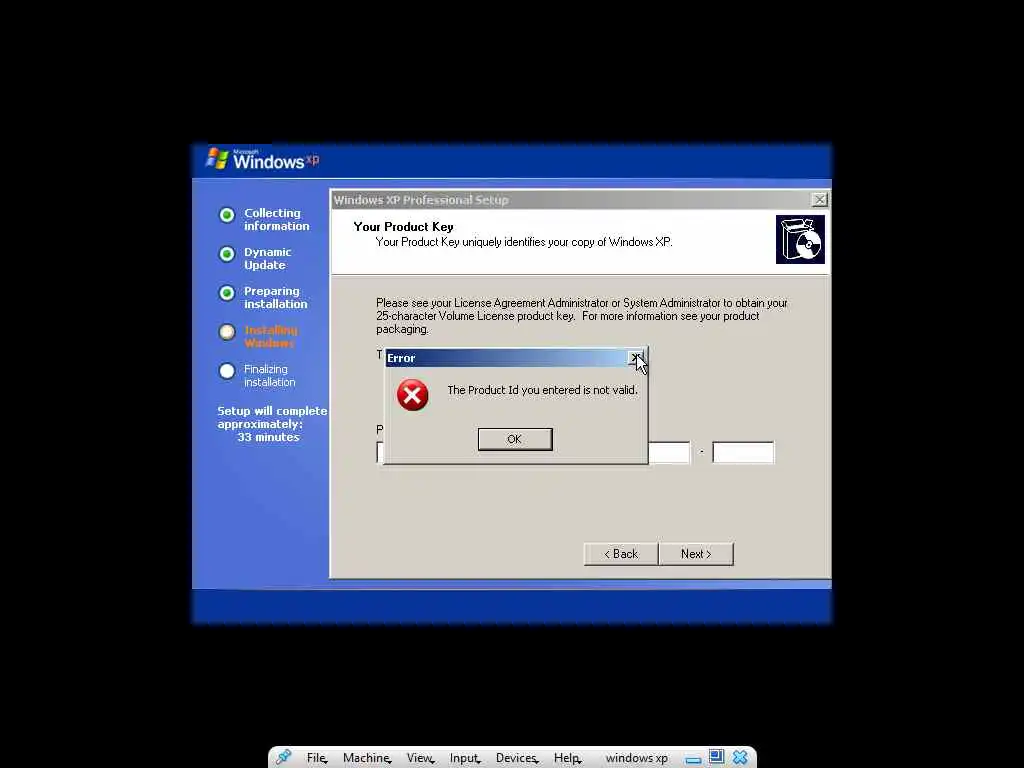Viewport: 1024px width, 768px height.
Task: Open the Help menu
Action: pos(567,758)
